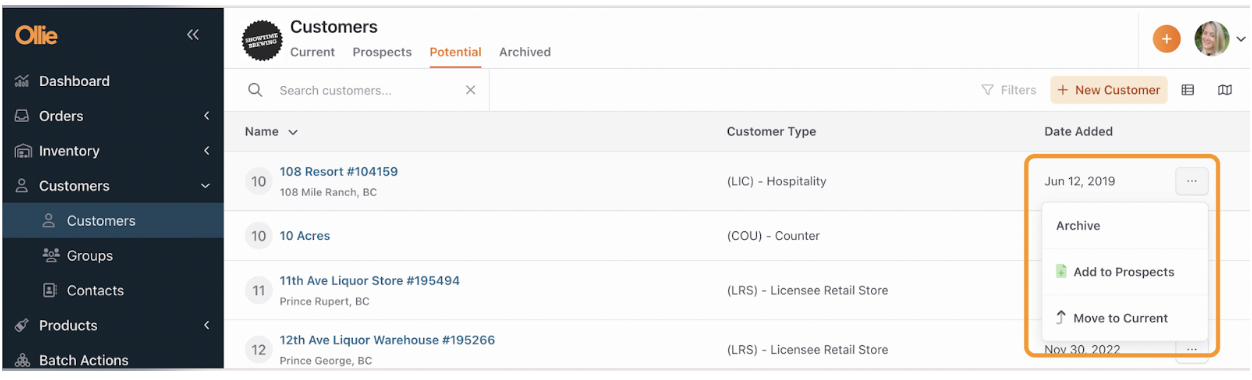Sort by Name column header arrow

pyautogui.click(x=293, y=132)
